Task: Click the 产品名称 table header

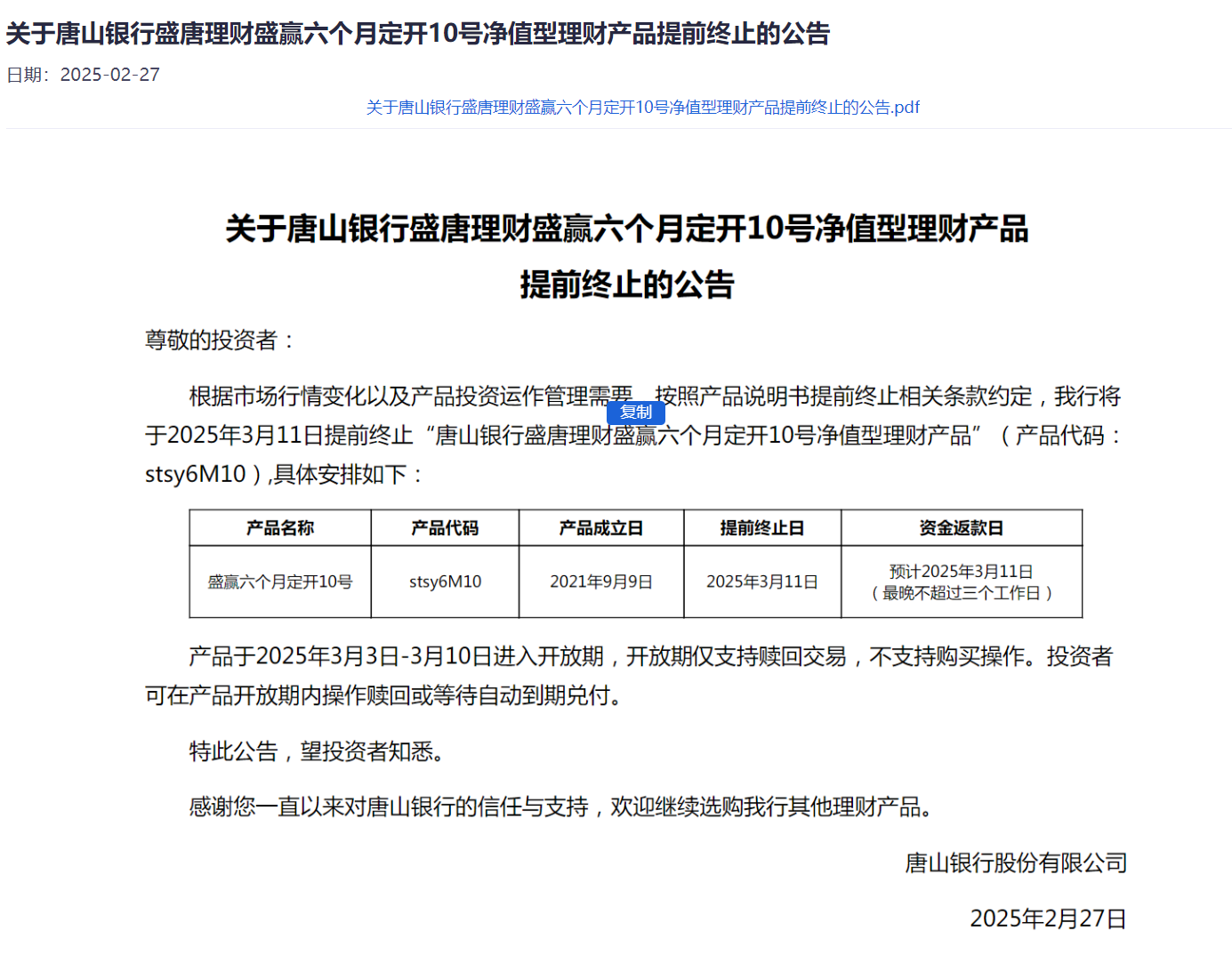Action: point(280,528)
